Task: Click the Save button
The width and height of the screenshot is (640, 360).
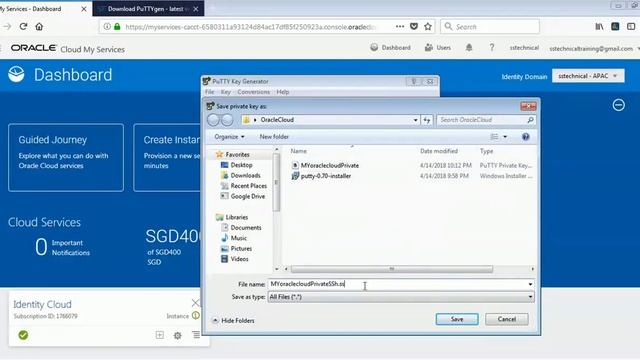Action: point(457,319)
